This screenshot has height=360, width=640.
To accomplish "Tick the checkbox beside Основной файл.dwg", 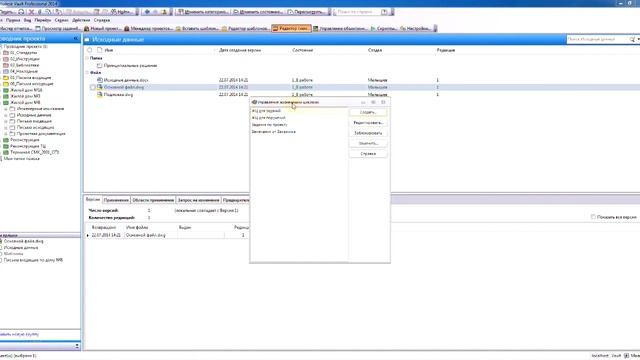I will [93, 87].
